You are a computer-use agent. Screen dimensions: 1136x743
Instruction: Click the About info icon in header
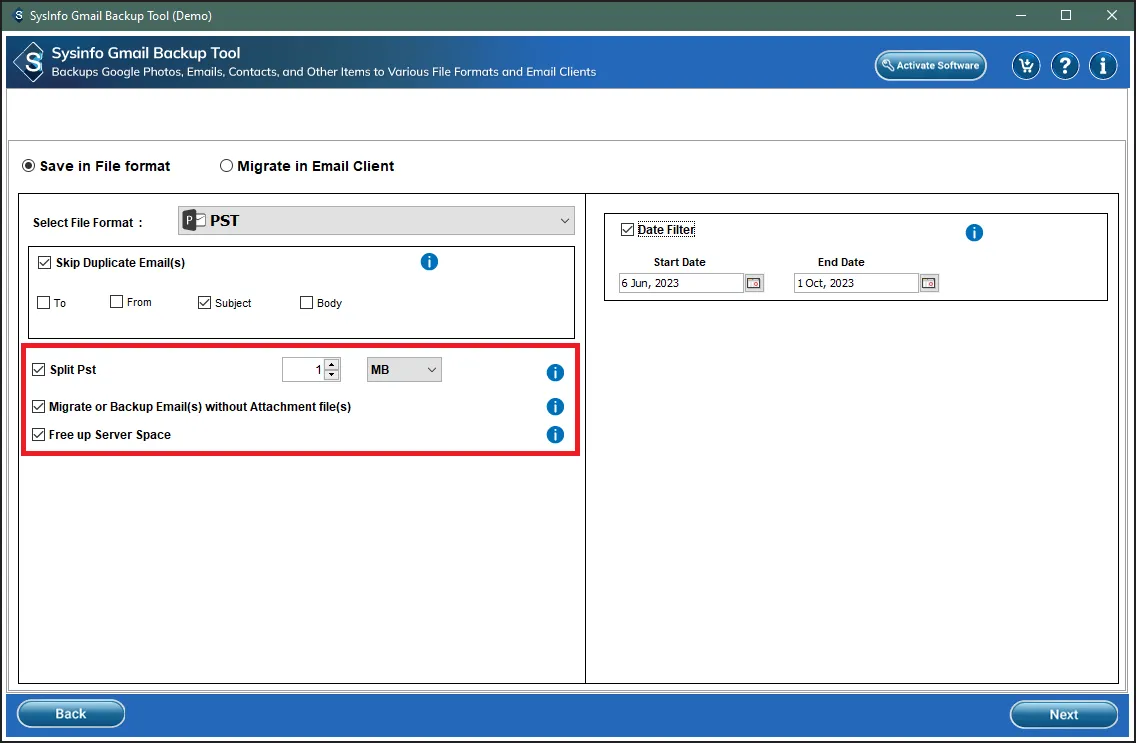pyautogui.click(x=1103, y=66)
